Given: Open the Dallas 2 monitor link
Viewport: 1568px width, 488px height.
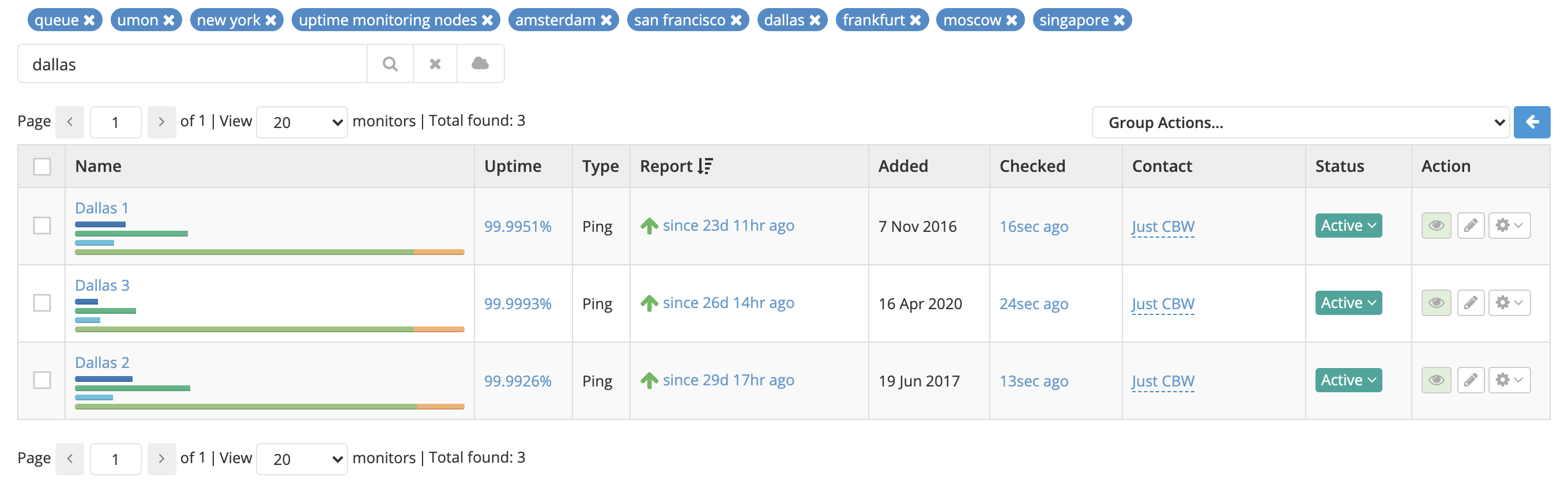Looking at the screenshot, I should point(102,362).
